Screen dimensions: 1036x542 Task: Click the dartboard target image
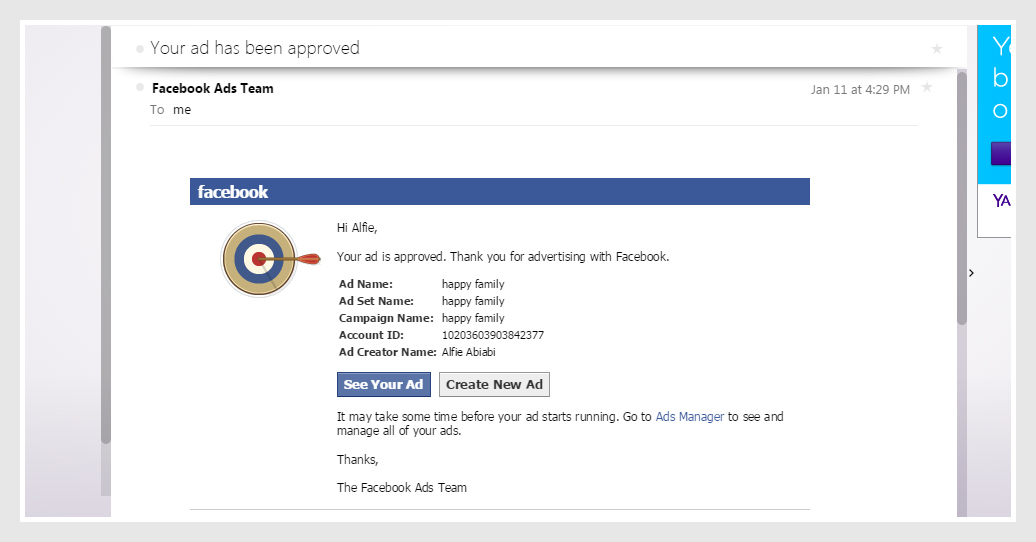click(262, 259)
